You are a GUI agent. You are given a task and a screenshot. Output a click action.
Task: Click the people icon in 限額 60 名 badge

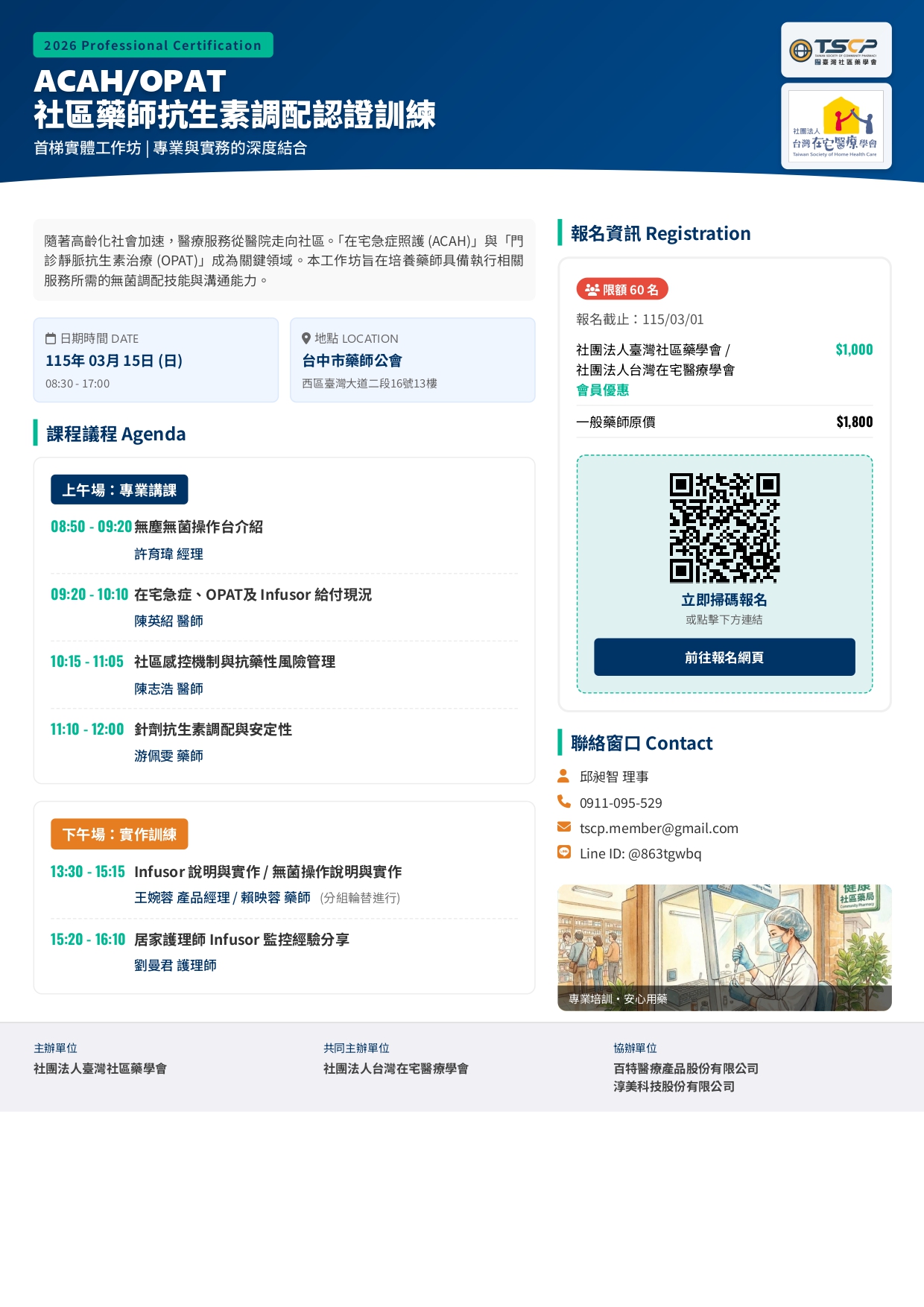click(592, 290)
